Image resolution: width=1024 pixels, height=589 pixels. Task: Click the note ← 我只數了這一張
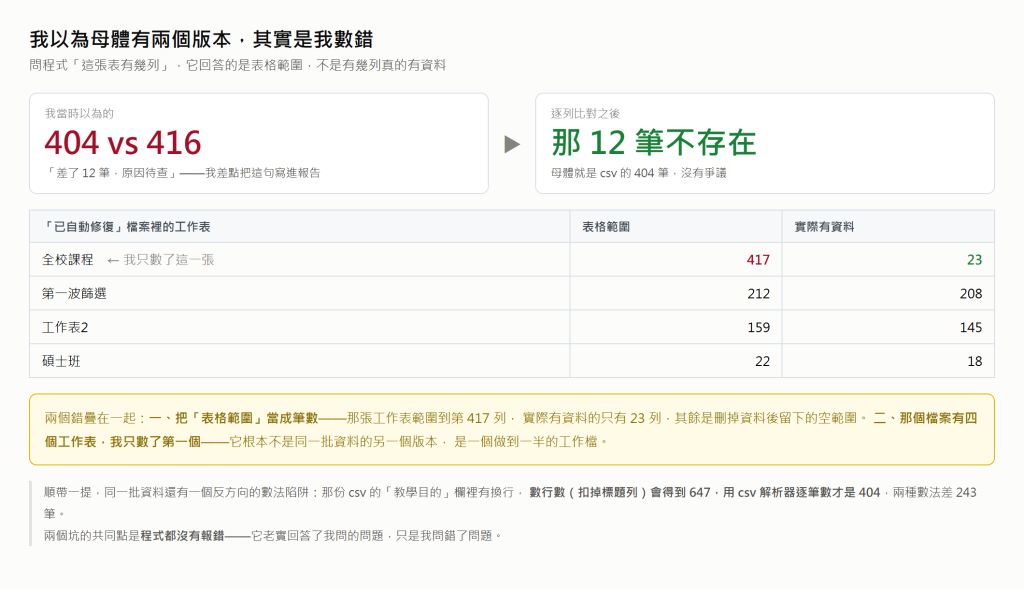point(161,260)
